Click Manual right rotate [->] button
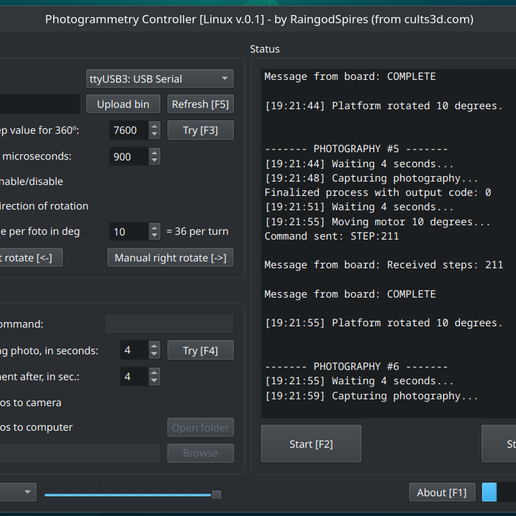Screen dimensions: 516x516 (170, 258)
